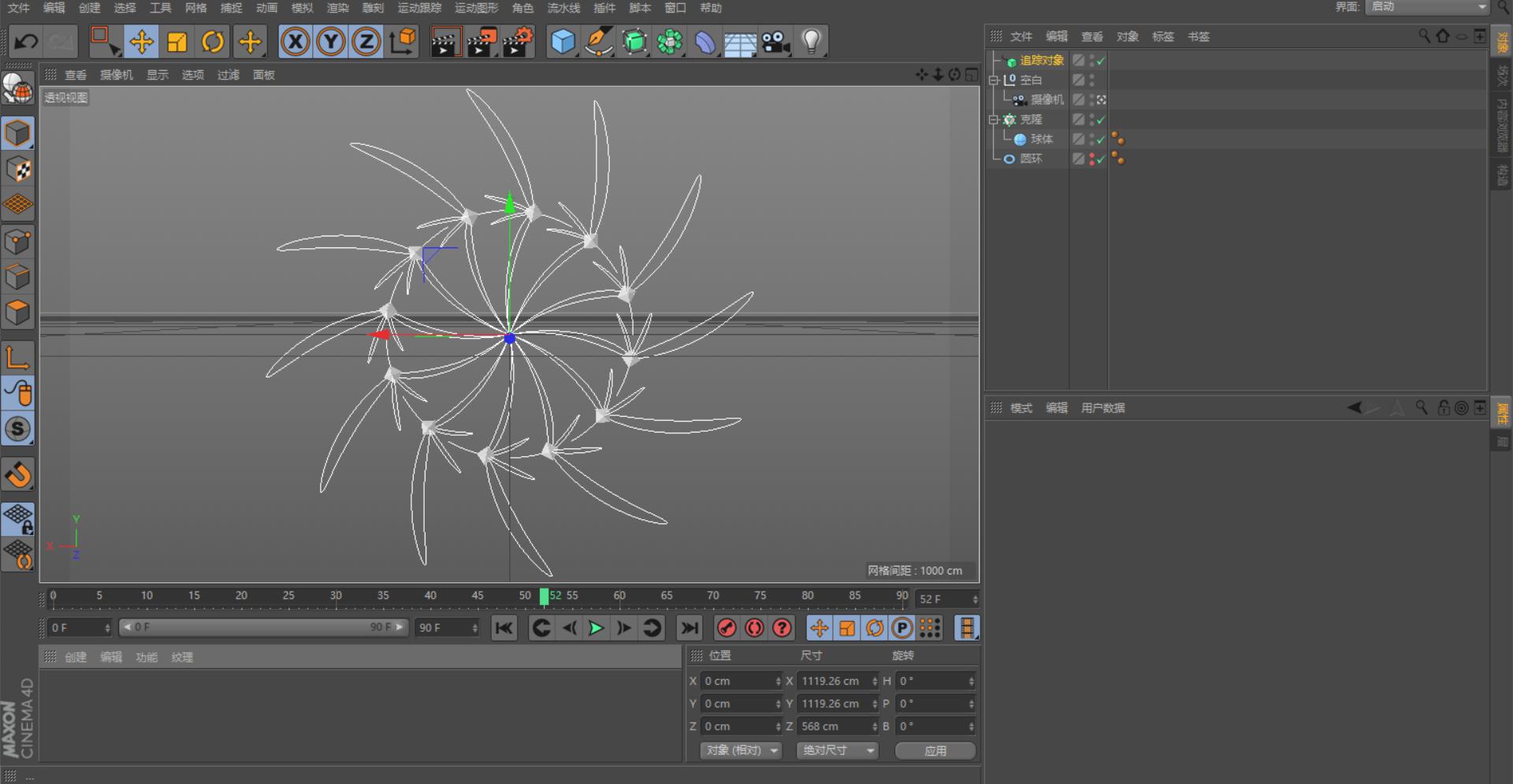Add a camera from top toolbar

pyautogui.click(x=776, y=41)
